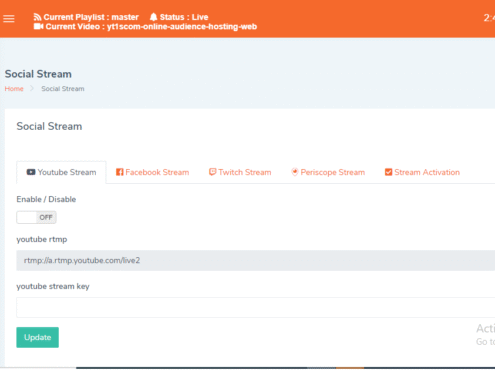The width and height of the screenshot is (495, 370).
Task: Click the Current Playlist : master text
Action: click(x=91, y=17)
